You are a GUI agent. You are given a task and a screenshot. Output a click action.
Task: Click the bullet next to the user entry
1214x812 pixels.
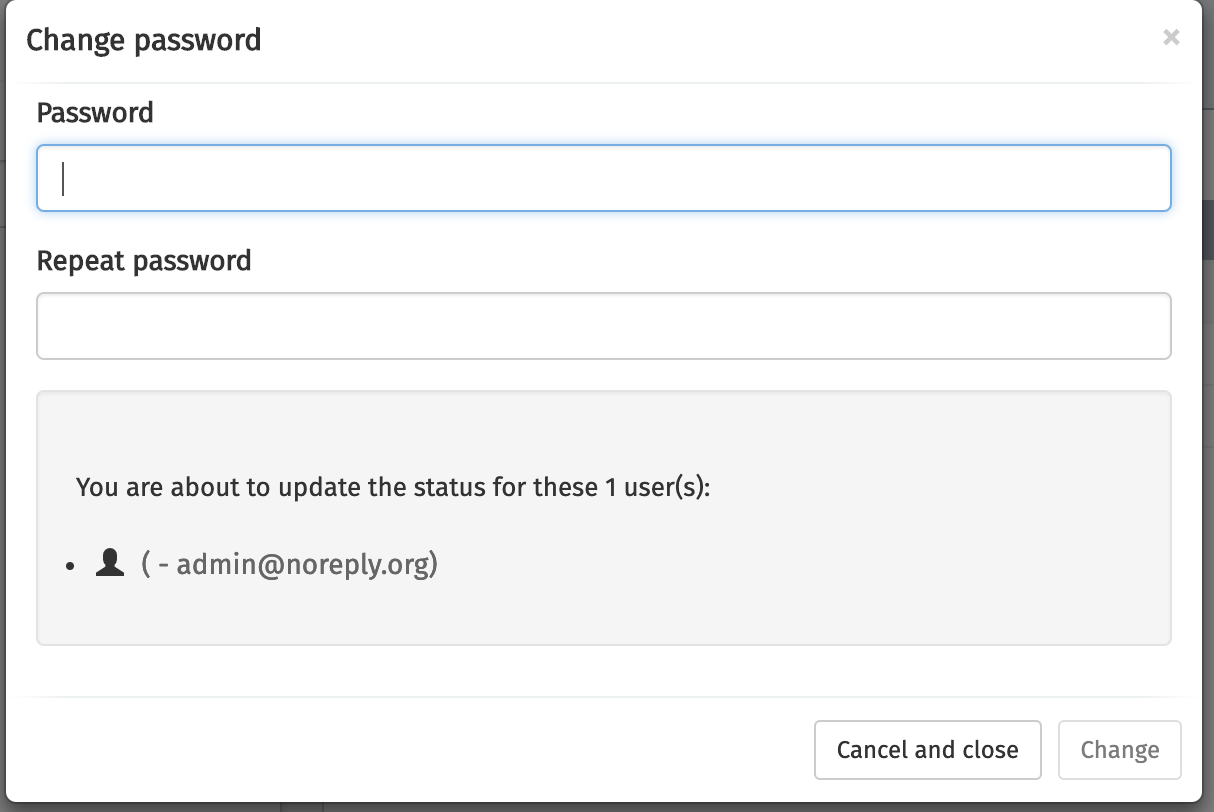[69, 565]
